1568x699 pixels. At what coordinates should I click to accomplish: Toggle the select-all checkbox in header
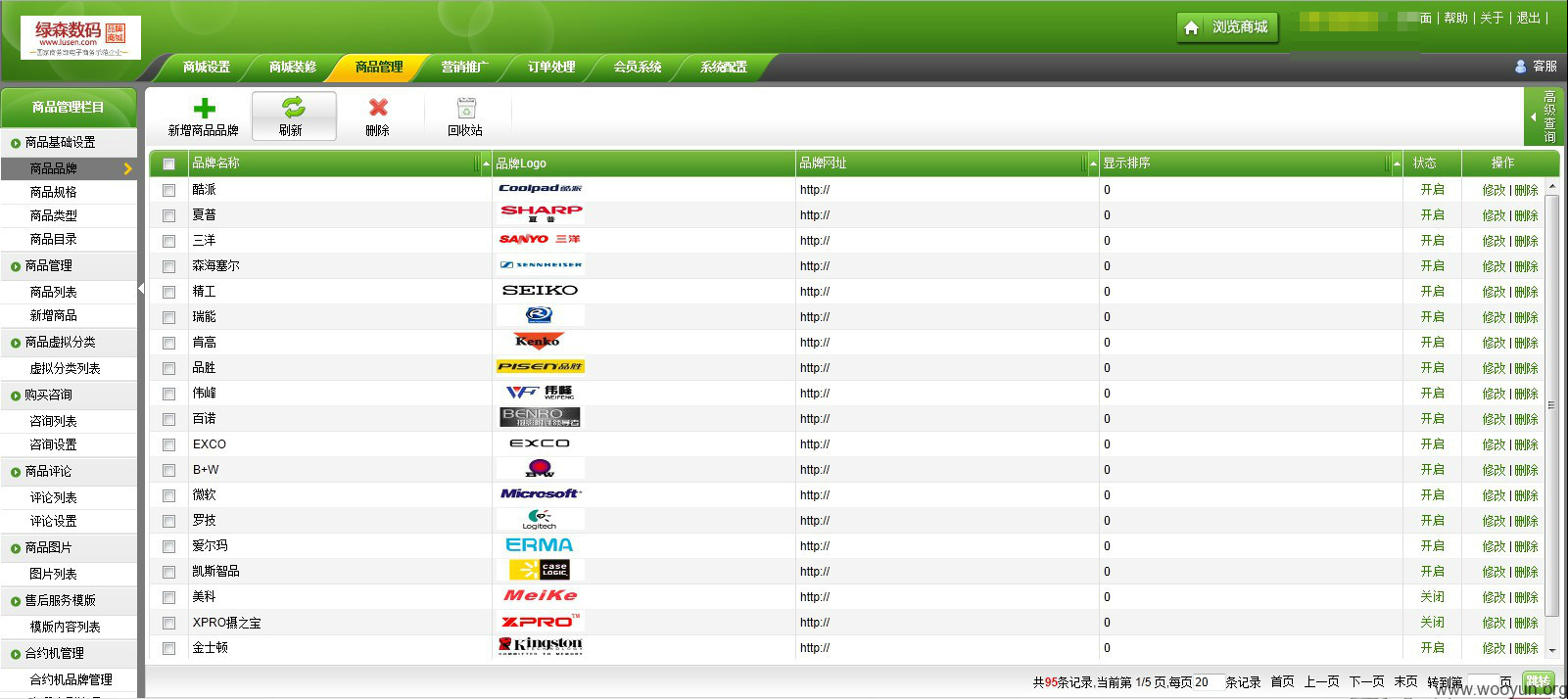[x=168, y=163]
